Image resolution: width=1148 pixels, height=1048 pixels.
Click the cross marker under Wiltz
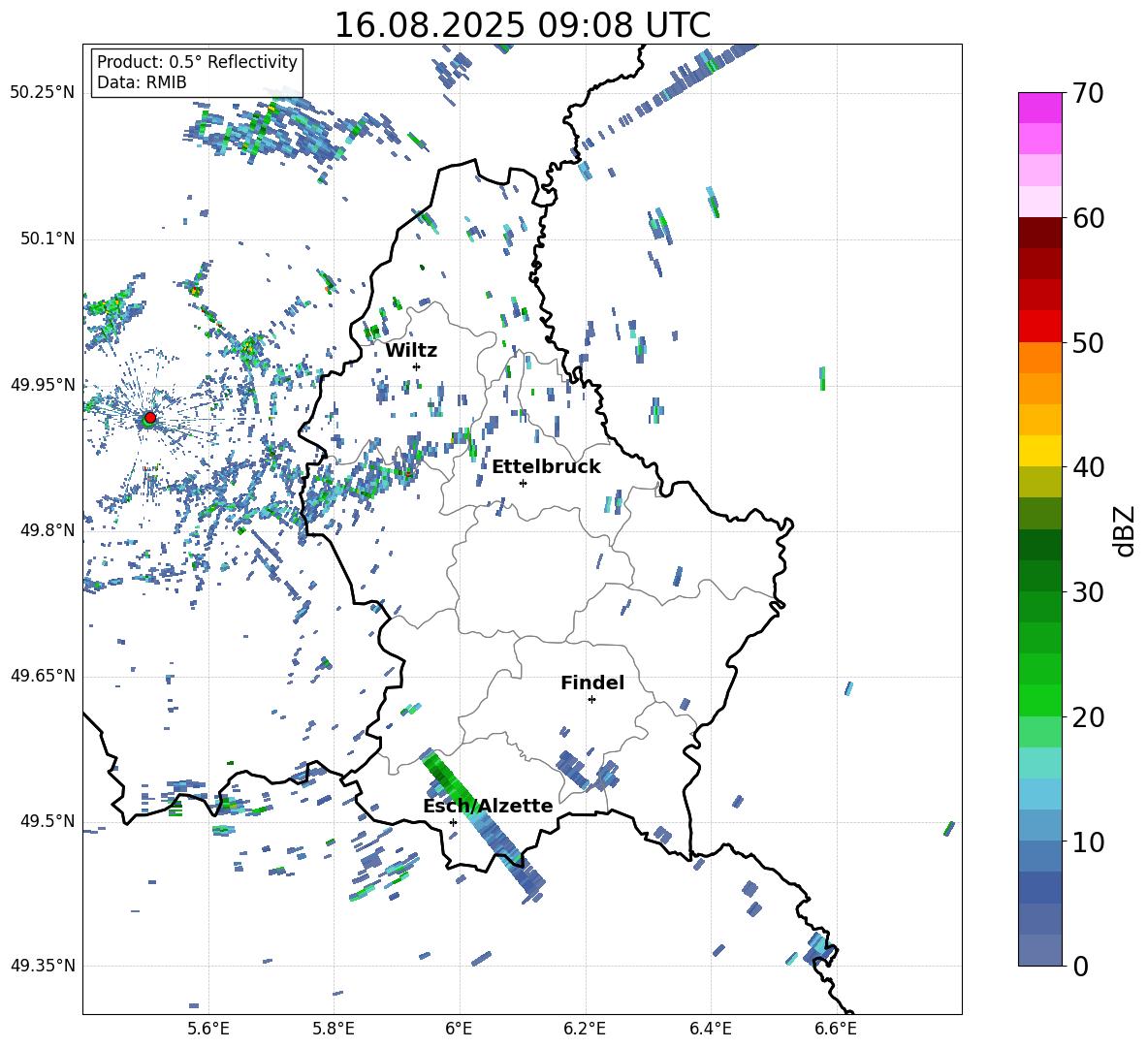pyautogui.click(x=417, y=366)
